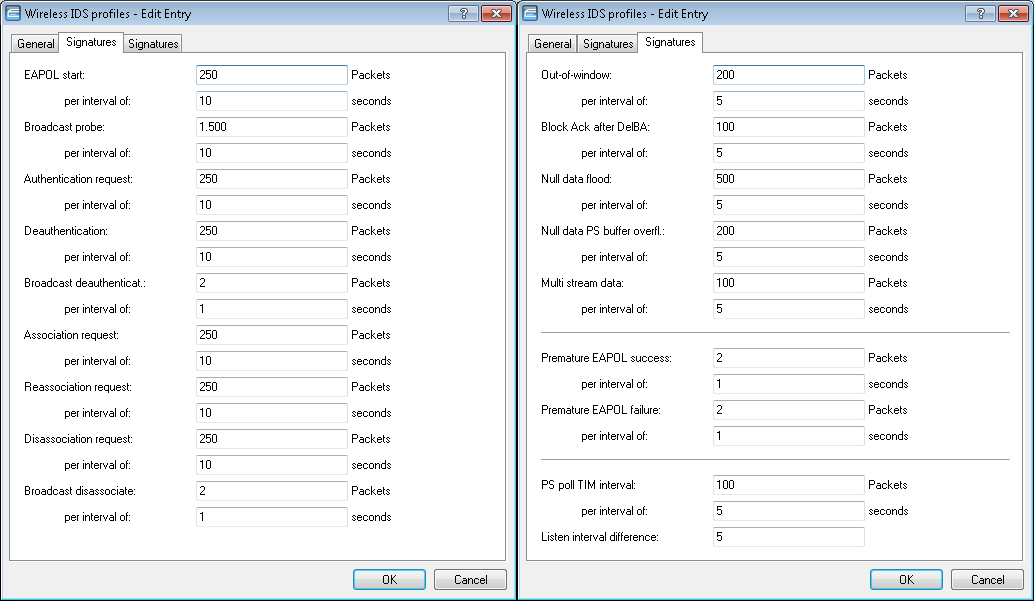Viewport: 1034px width, 601px height.
Task: Click the help button in the right dialog
Action: point(979,13)
